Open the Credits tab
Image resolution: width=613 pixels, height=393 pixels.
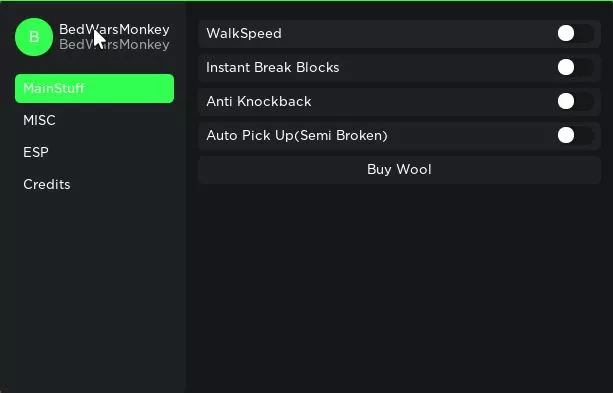(x=47, y=185)
